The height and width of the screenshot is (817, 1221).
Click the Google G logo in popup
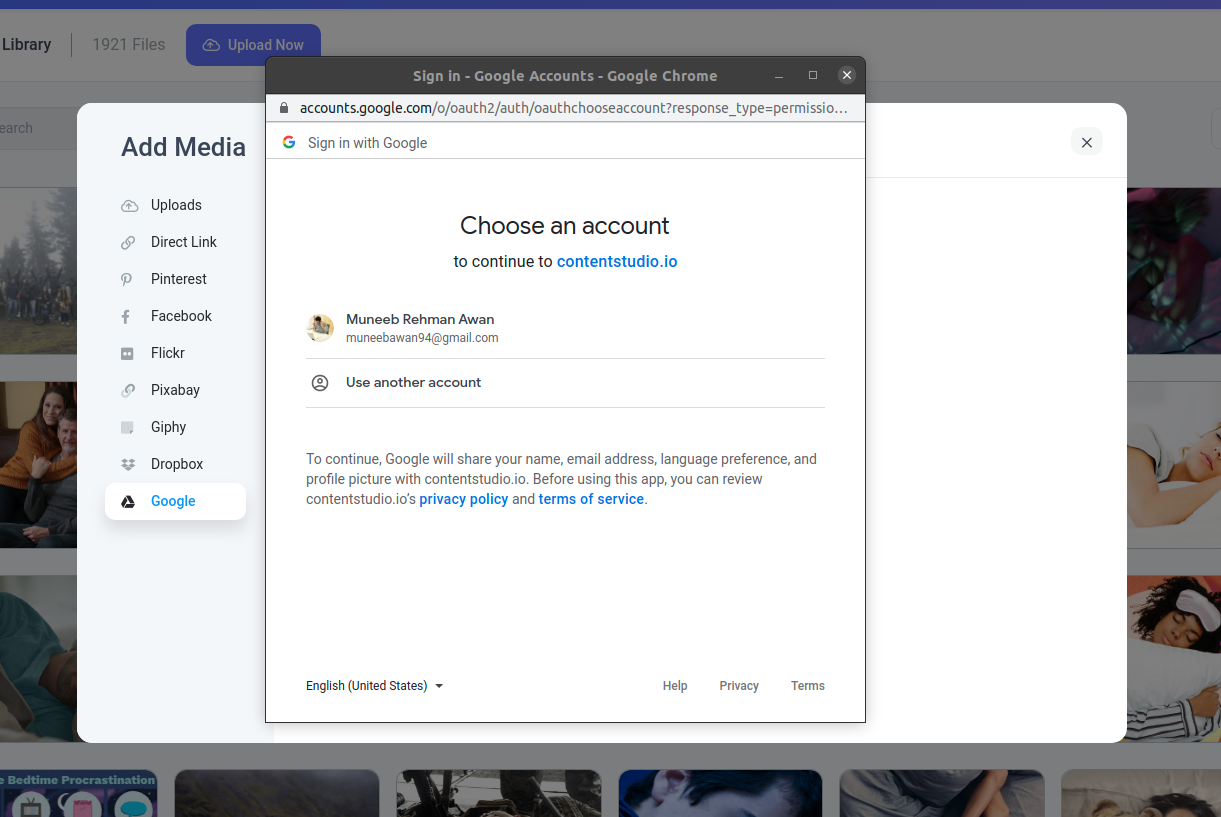pos(289,142)
